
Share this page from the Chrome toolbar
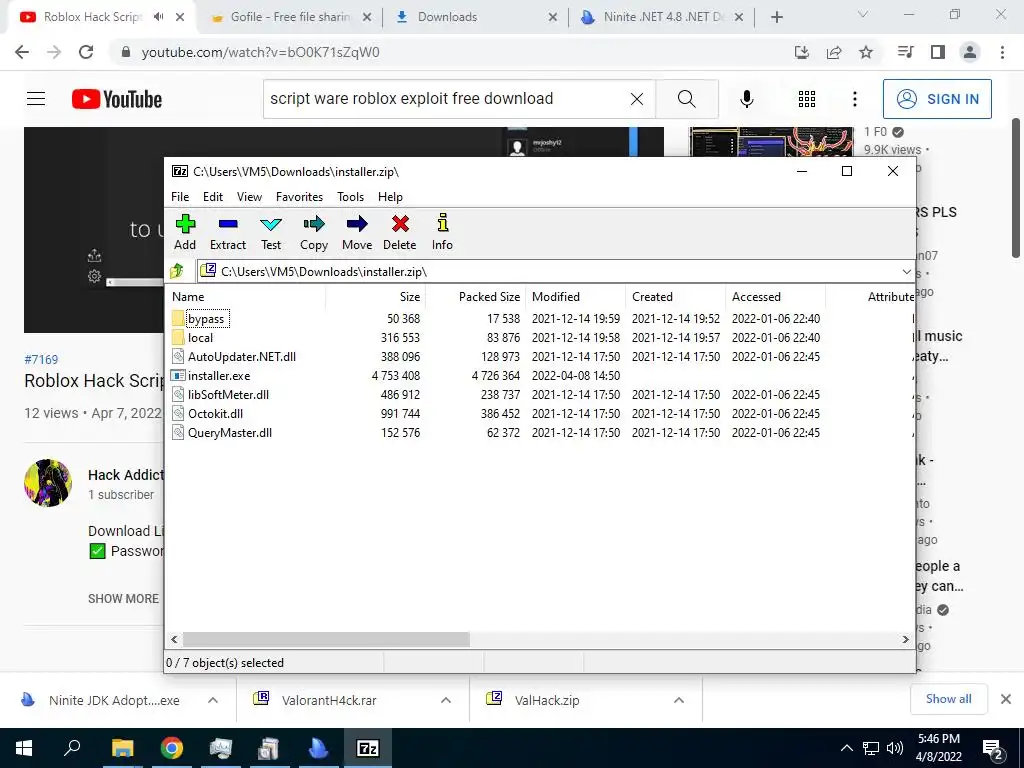(834, 52)
